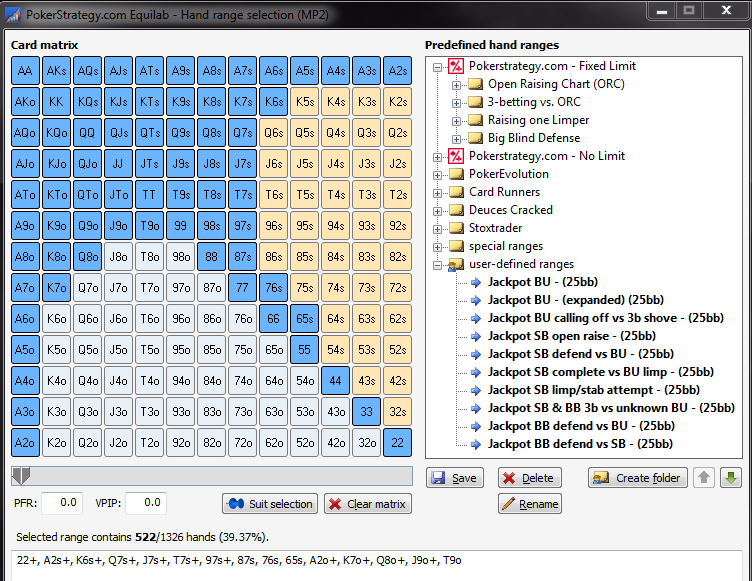Image resolution: width=752 pixels, height=581 pixels.
Task: Click the special ranges folder icon
Action: [456, 246]
